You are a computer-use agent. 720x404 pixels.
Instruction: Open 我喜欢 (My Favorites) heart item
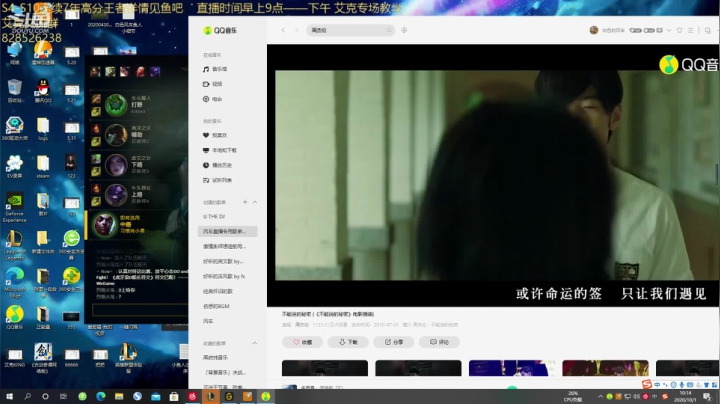(x=215, y=135)
